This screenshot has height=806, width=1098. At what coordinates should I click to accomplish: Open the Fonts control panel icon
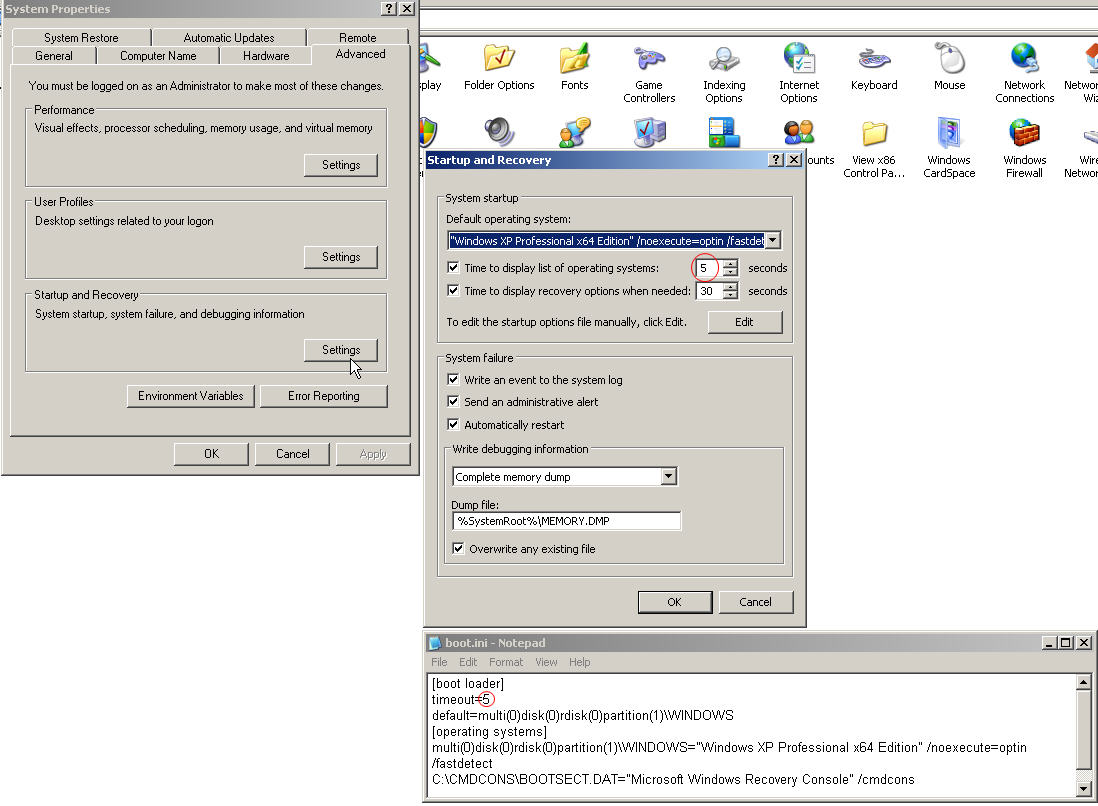click(574, 68)
